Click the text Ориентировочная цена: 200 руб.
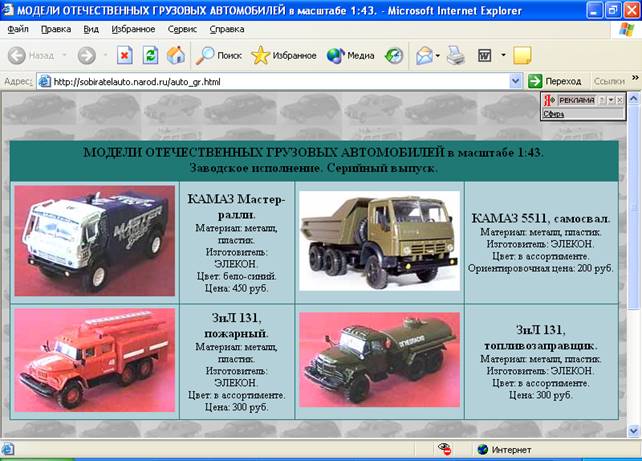Image resolution: width=642 pixels, height=461 pixels. [x=541, y=268]
